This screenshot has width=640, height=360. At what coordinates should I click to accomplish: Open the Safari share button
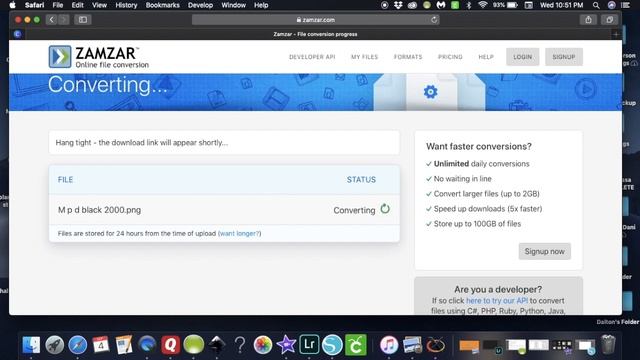click(x=588, y=20)
